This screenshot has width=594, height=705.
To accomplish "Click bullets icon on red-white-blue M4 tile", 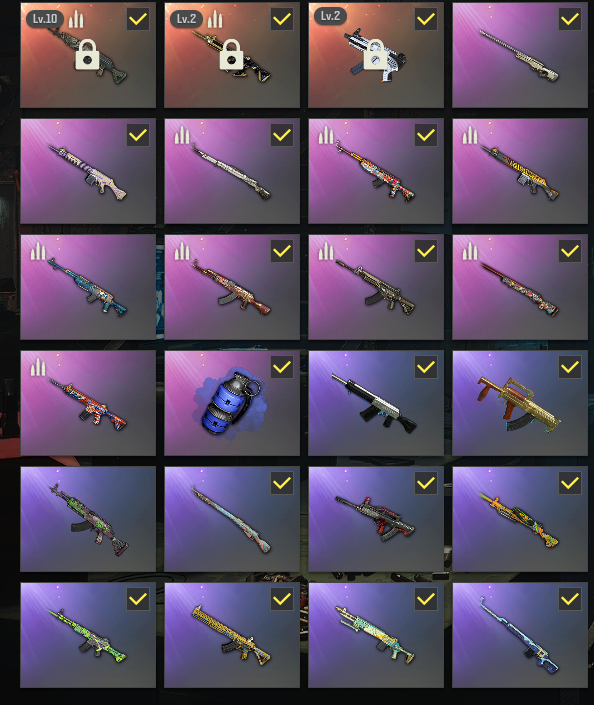I will coord(38,367).
